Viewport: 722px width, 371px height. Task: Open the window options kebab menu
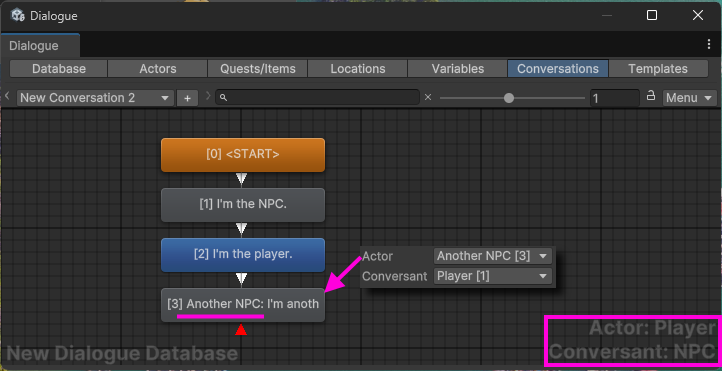(709, 44)
